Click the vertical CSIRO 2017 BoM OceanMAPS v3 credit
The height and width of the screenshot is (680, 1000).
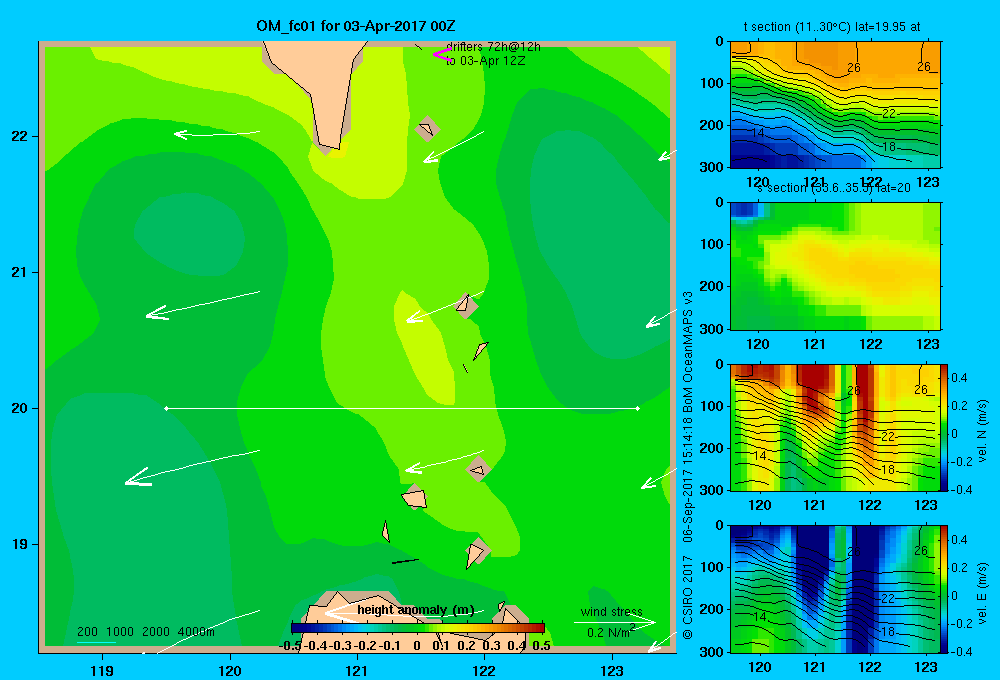click(x=688, y=465)
